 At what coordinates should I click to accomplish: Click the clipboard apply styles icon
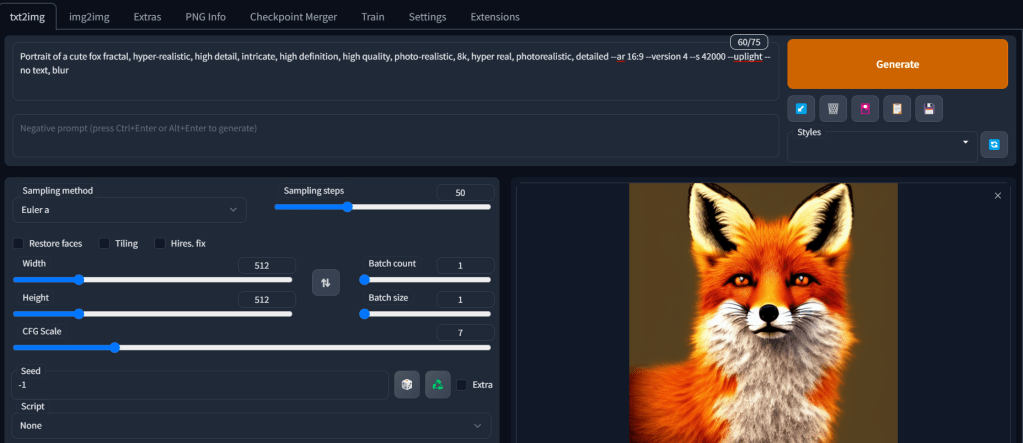click(x=897, y=108)
